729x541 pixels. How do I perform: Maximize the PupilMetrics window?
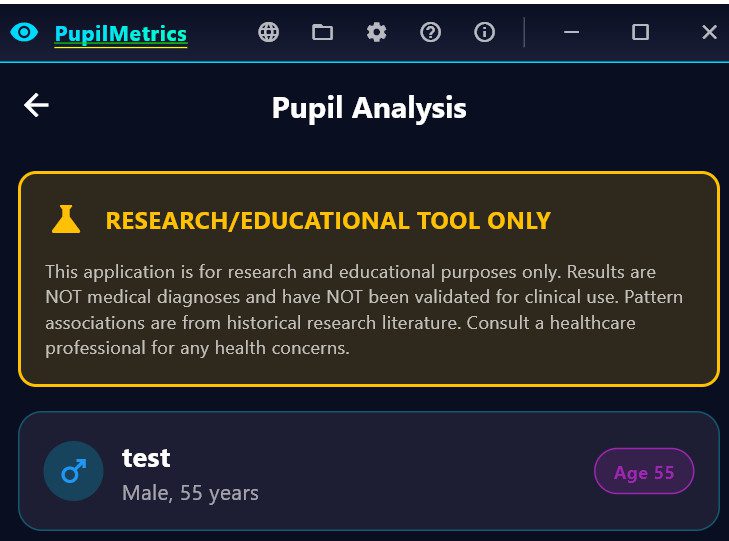640,32
